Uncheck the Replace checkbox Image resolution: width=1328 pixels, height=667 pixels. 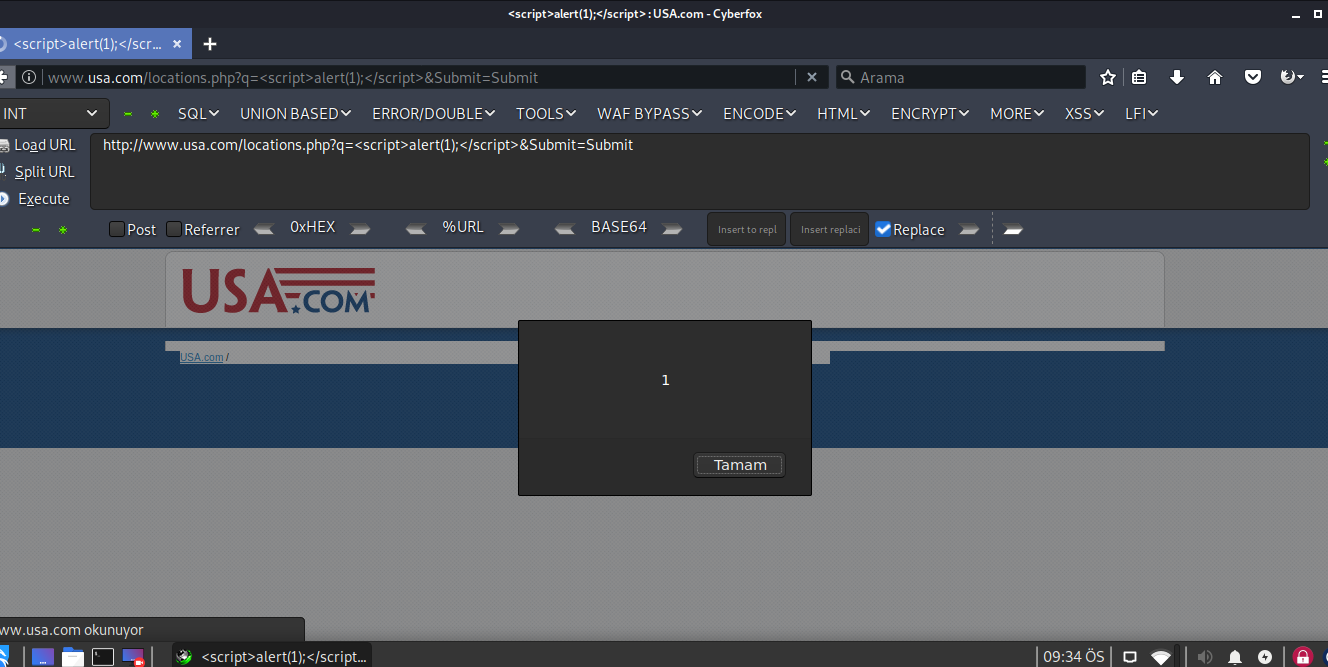(883, 229)
